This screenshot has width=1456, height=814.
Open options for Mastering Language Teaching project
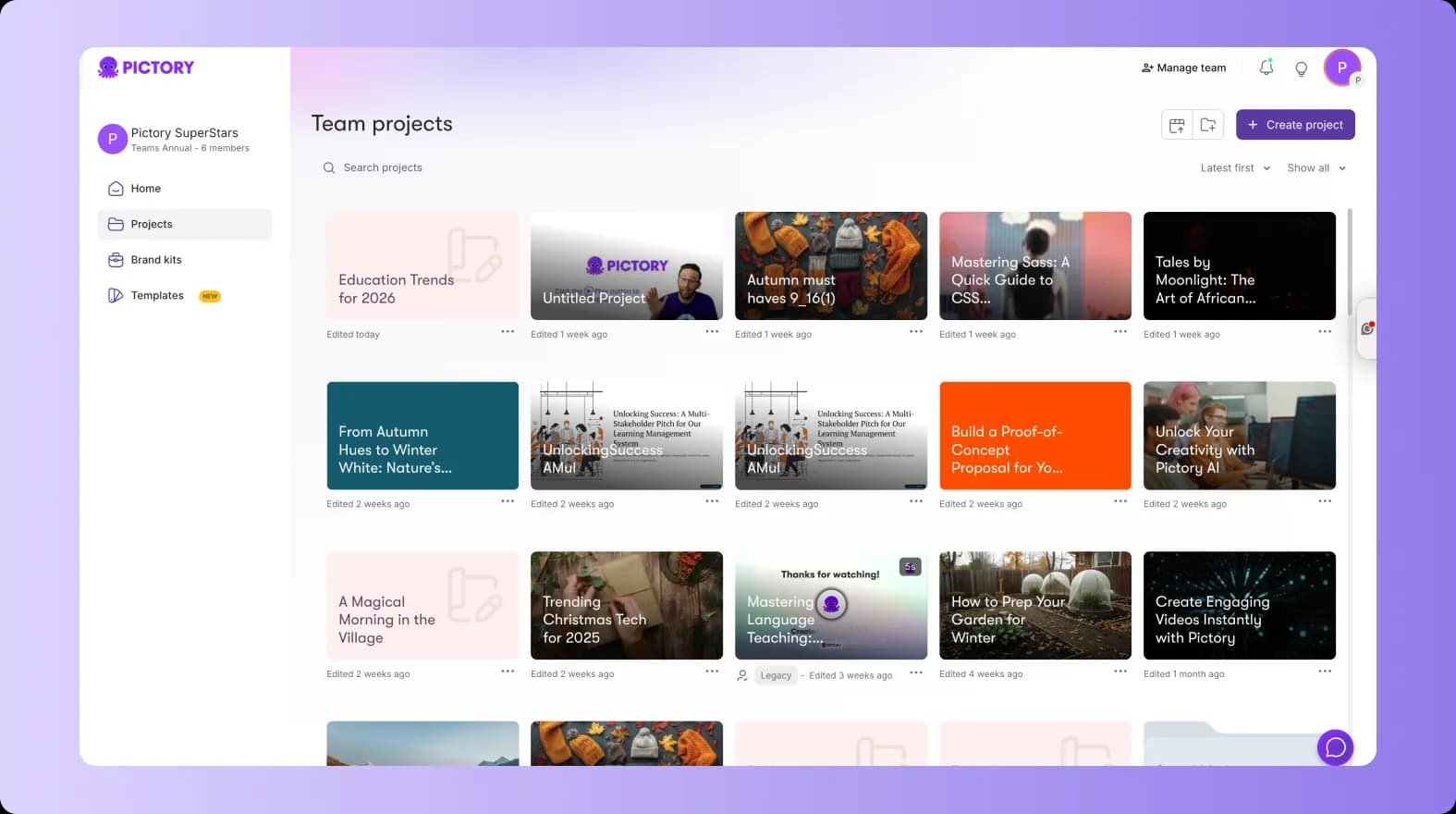coord(916,672)
